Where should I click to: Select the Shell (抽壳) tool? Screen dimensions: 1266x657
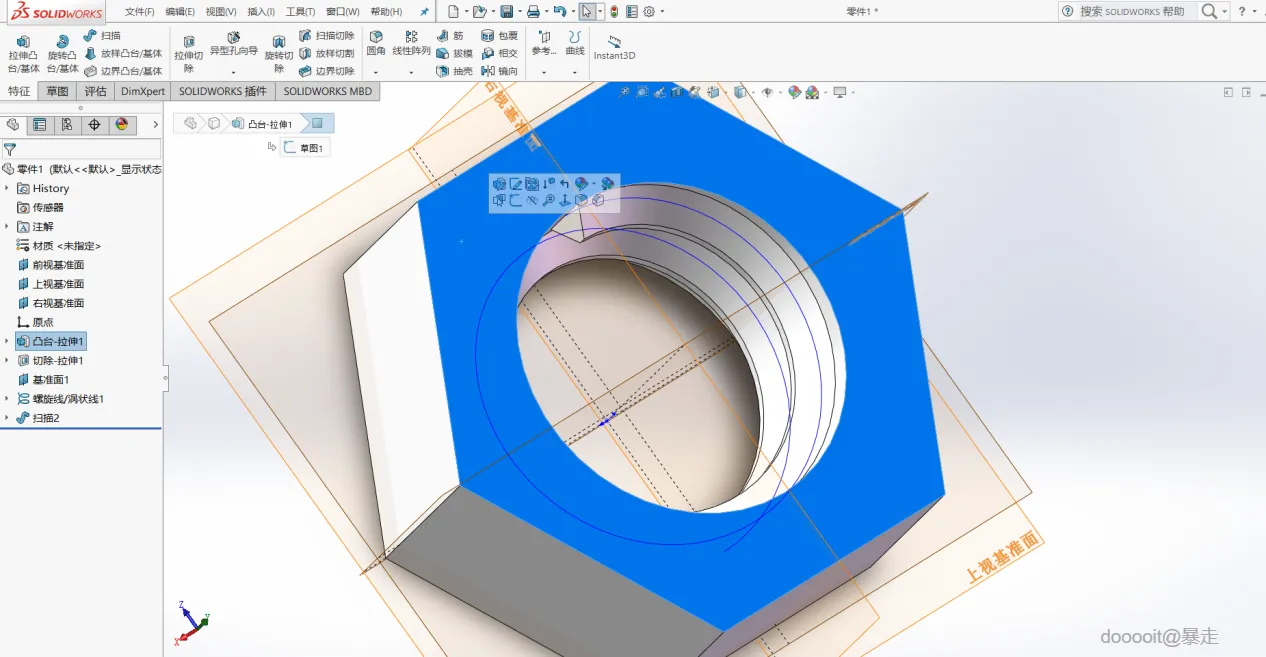pos(455,71)
